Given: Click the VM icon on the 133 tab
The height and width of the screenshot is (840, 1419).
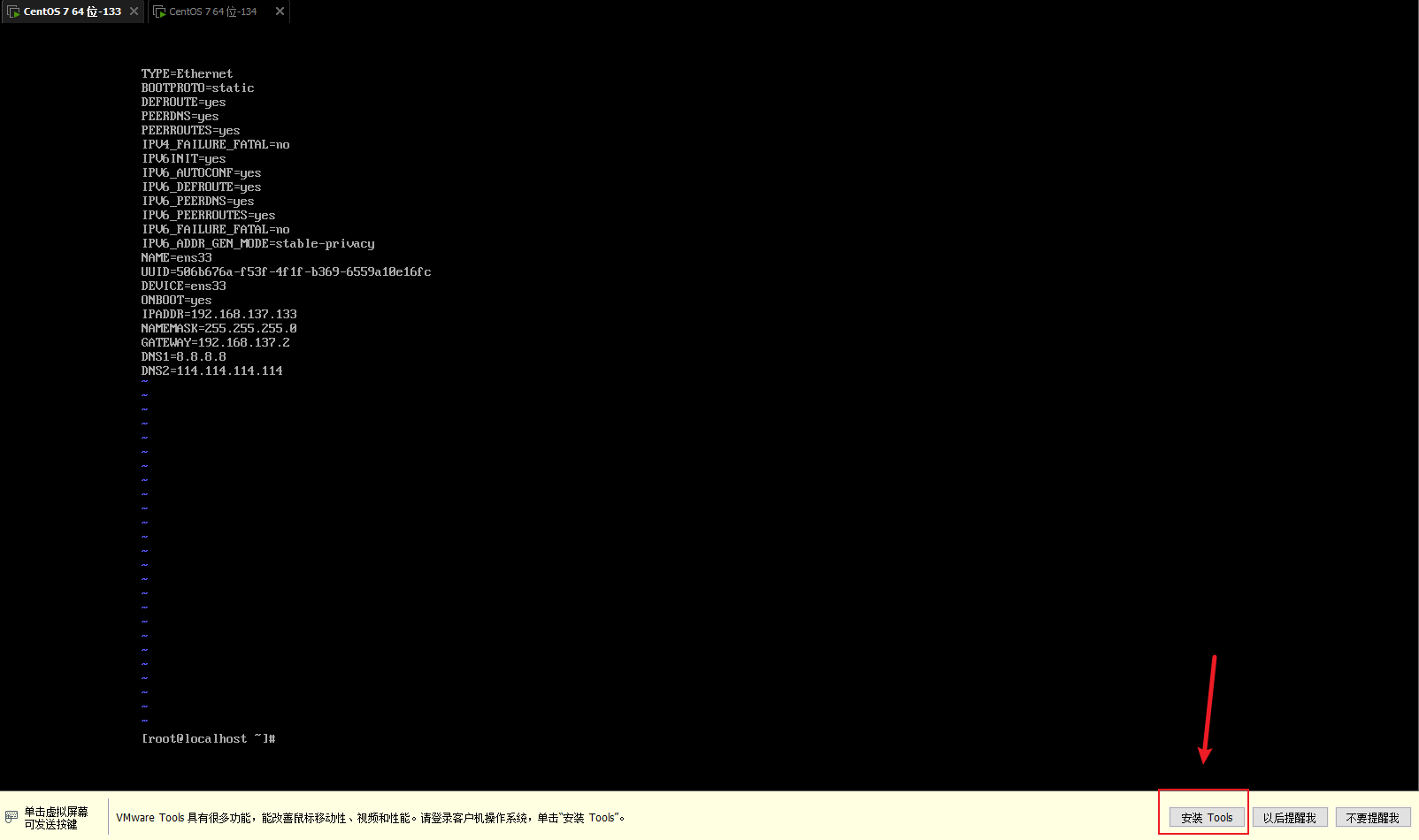Looking at the screenshot, I should [x=13, y=11].
